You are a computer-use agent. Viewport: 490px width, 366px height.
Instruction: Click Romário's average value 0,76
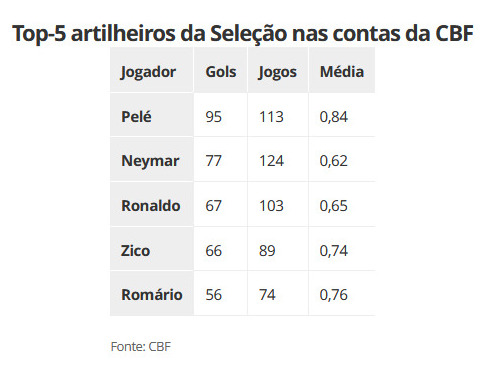click(334, 295)
